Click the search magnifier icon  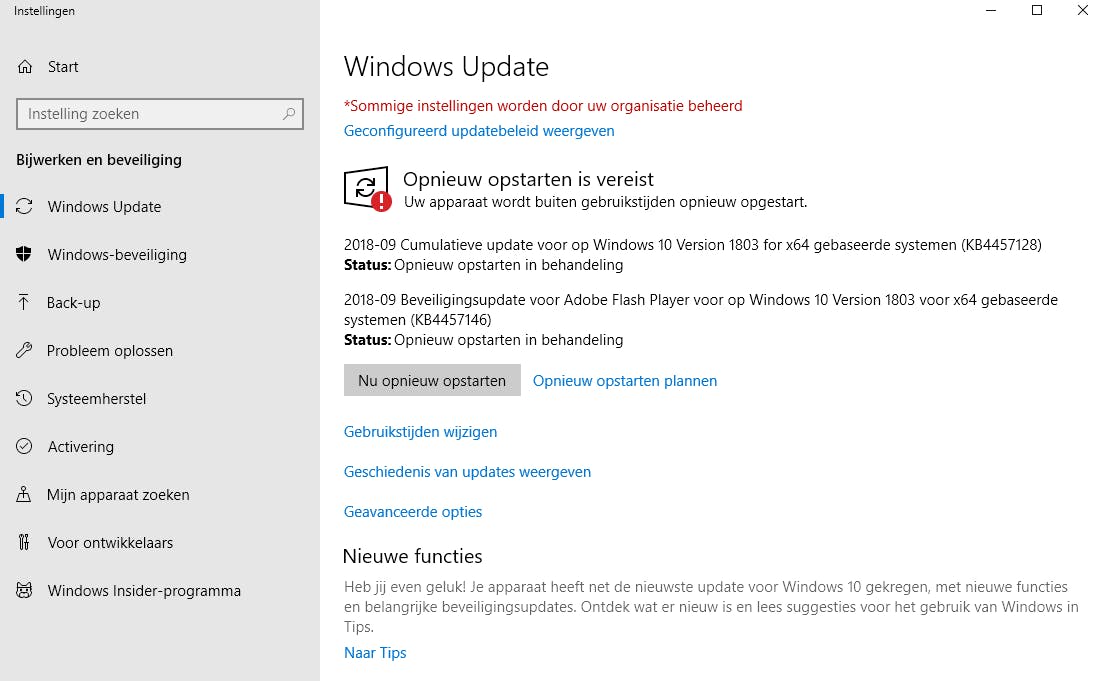click(x=289, y=114)
